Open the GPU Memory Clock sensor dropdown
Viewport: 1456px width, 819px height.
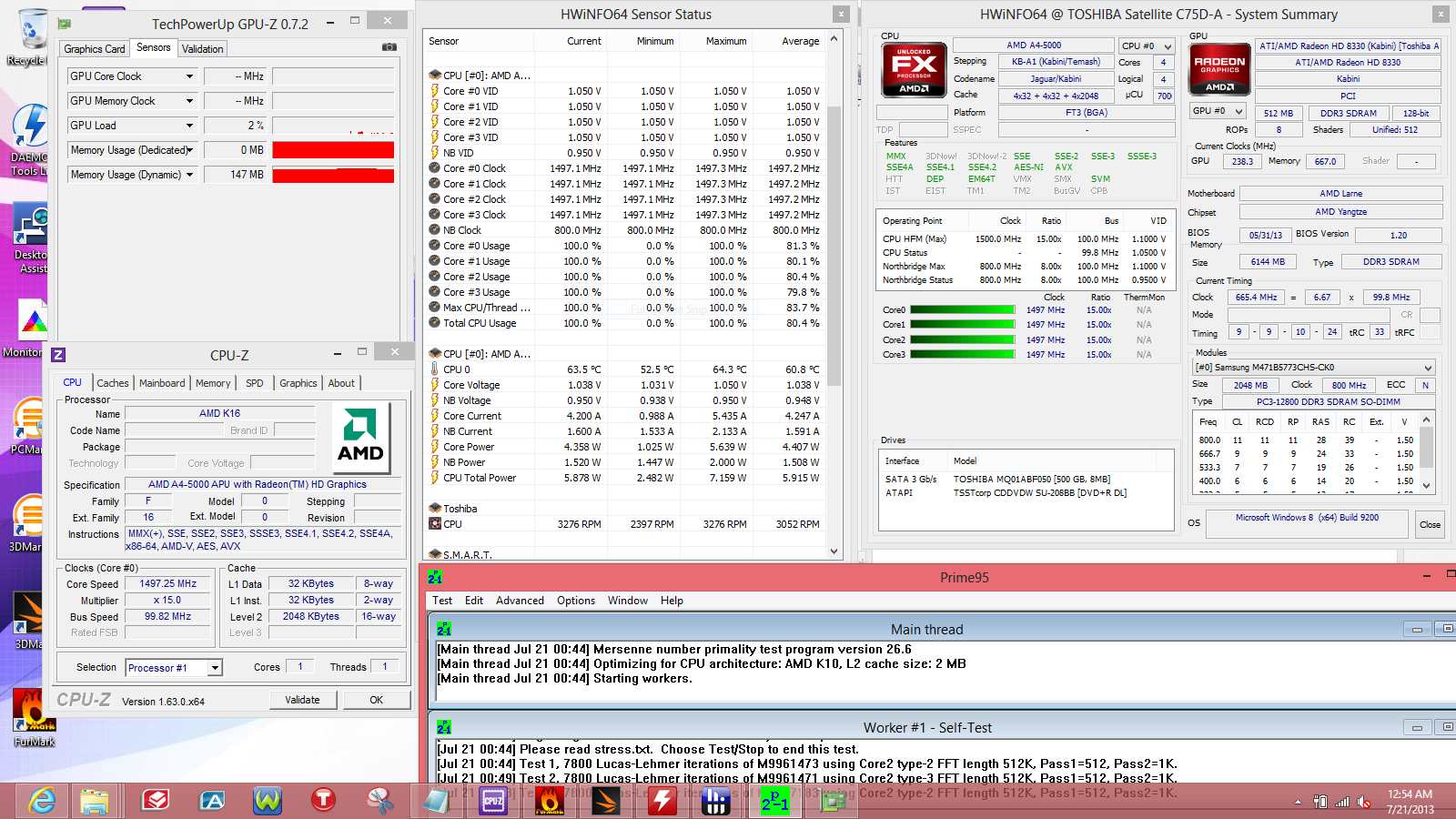[x=190, y=101]
